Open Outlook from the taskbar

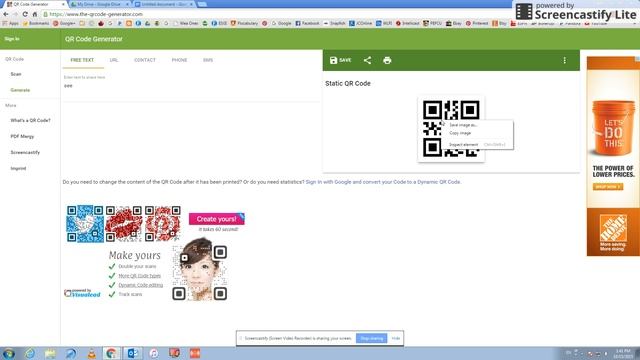133,353
